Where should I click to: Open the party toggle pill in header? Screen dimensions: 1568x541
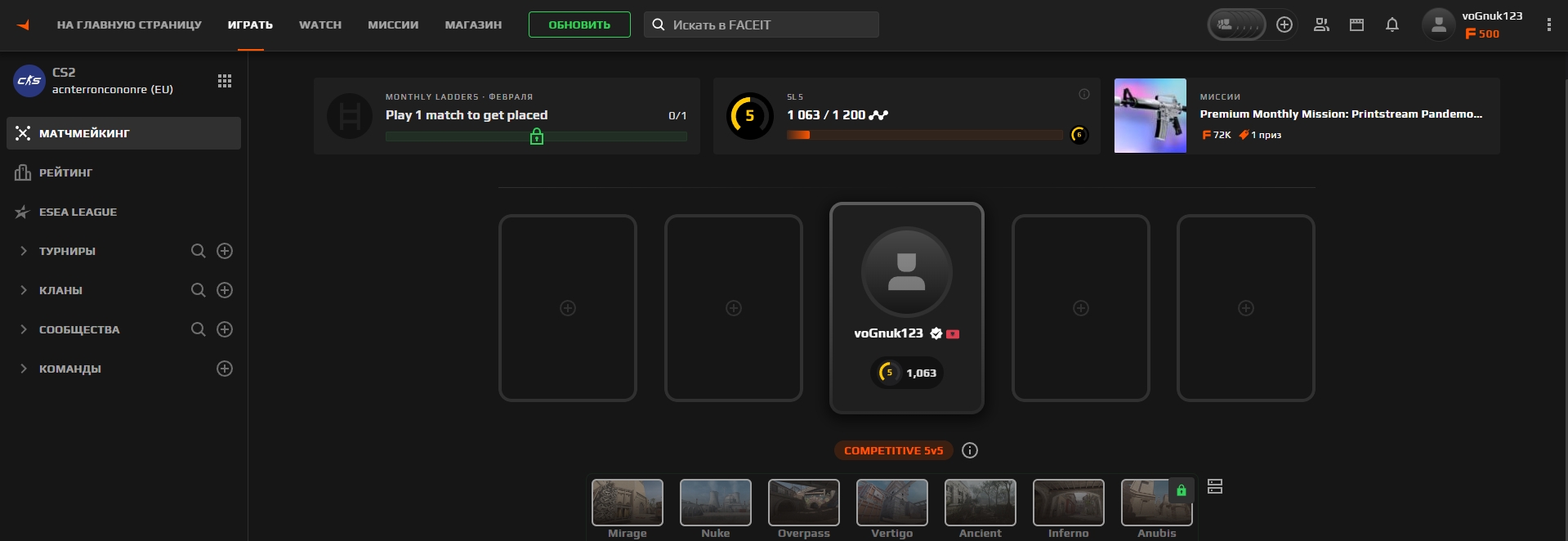coord(1236,25)
